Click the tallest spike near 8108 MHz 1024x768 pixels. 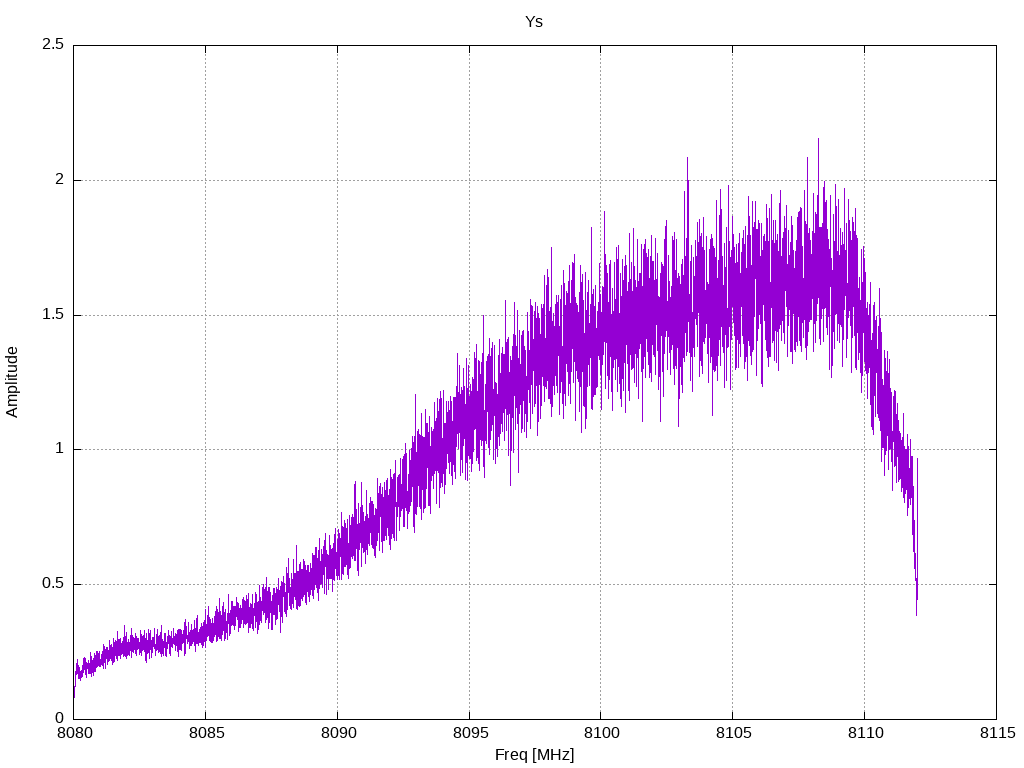818,140
